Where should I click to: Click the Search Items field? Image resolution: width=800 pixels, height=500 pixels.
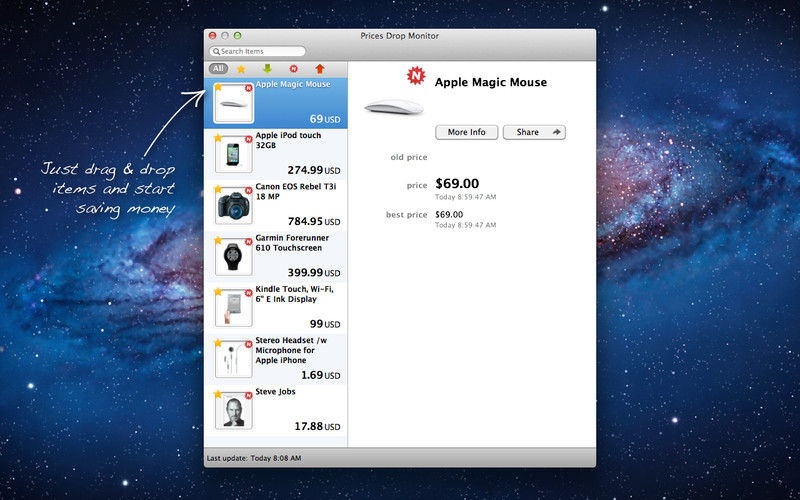[x=258, y=51]
